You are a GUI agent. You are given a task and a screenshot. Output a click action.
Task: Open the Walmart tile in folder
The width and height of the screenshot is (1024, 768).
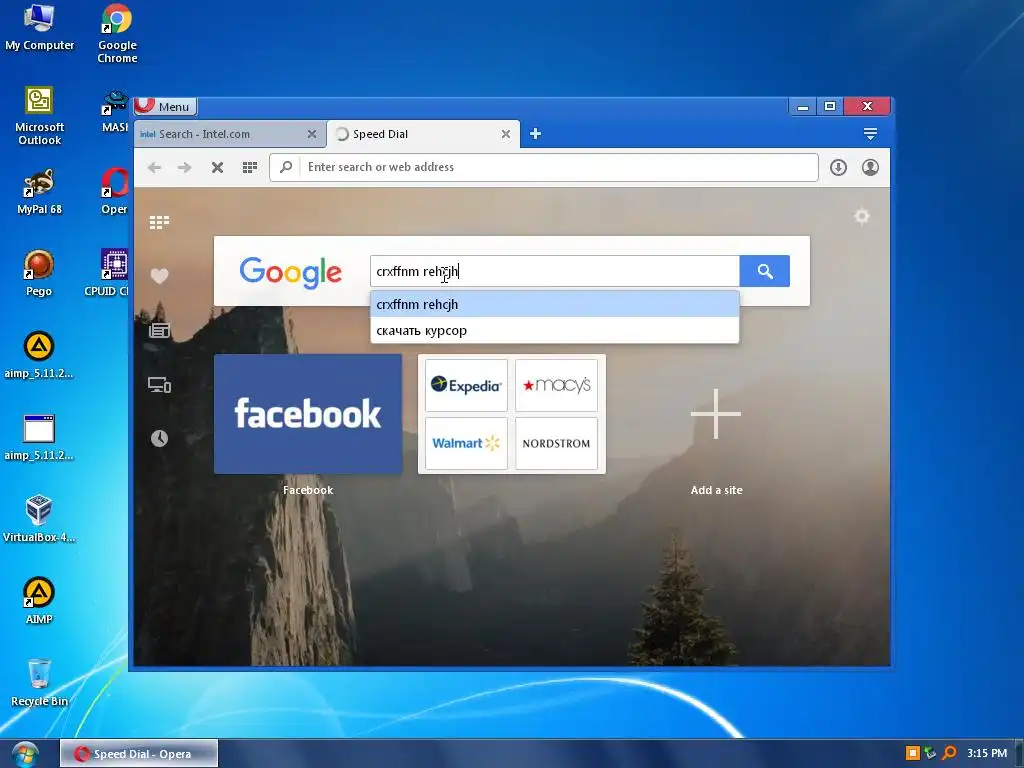coord(466,443)
